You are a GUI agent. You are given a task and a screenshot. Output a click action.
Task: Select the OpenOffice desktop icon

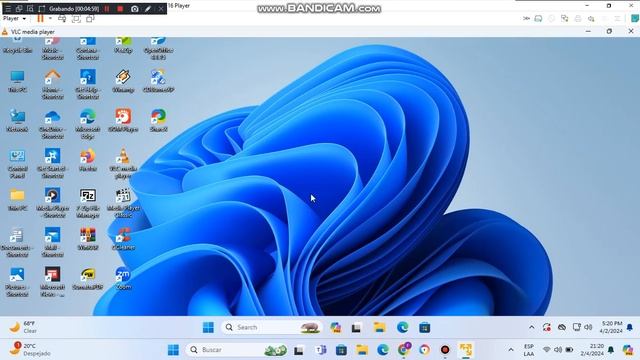(x=158, y=48)
